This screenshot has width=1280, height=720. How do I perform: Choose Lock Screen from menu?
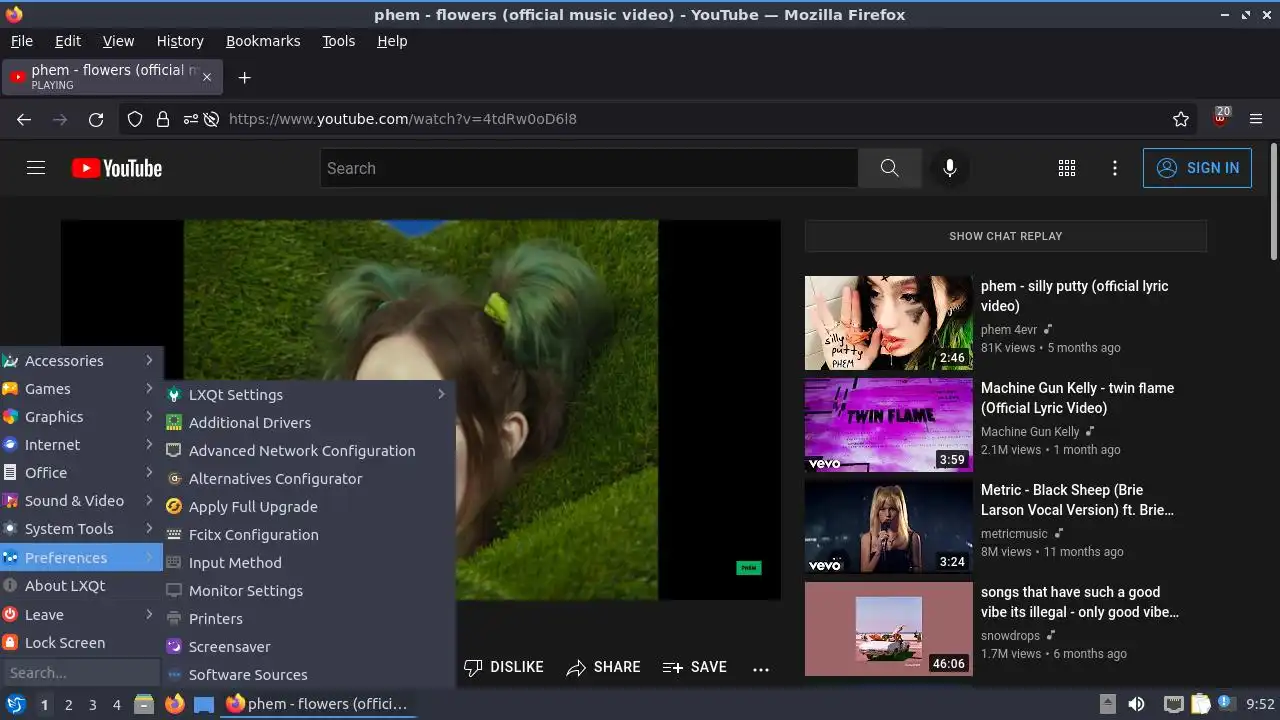pos(81,643)
